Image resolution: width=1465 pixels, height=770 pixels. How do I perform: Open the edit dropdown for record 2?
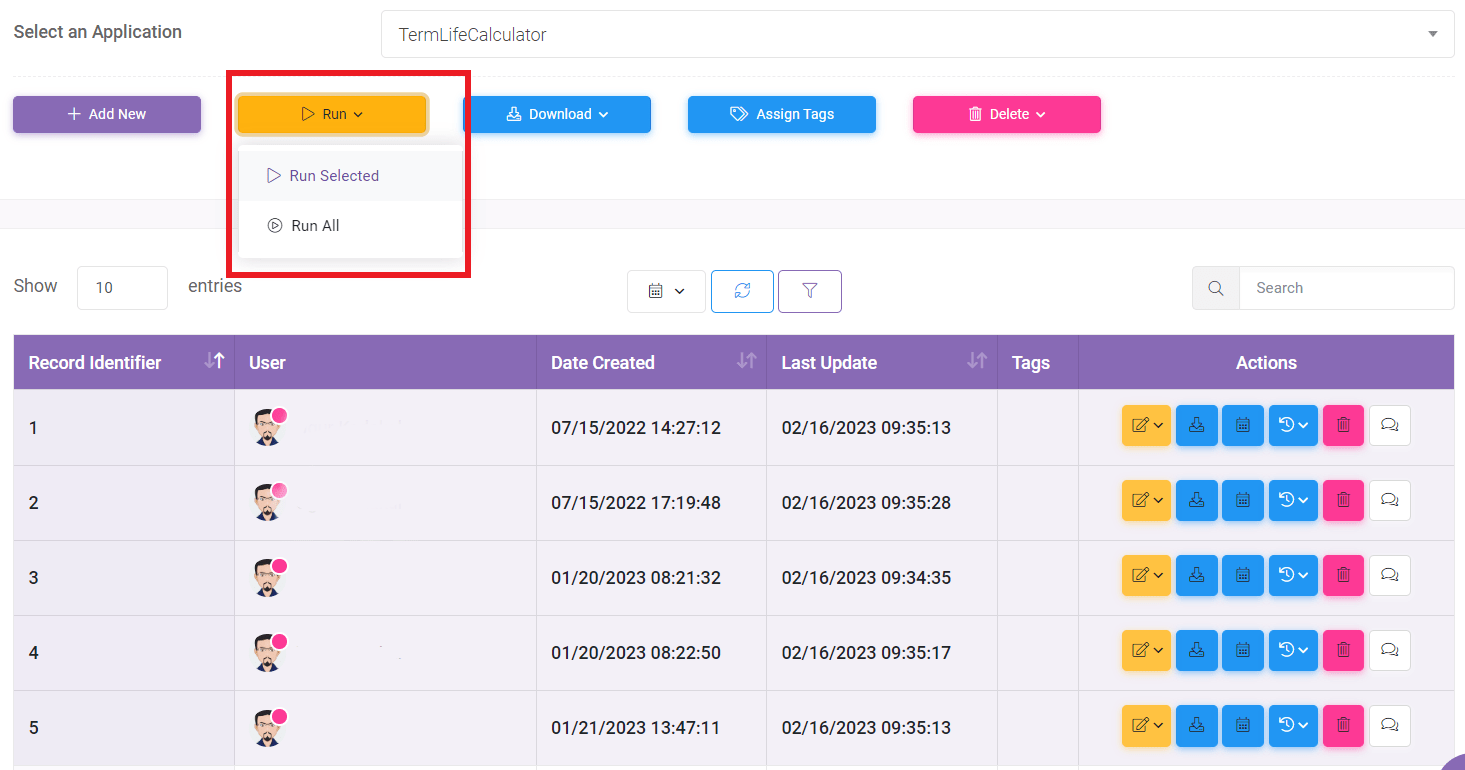pos(1146,500)
